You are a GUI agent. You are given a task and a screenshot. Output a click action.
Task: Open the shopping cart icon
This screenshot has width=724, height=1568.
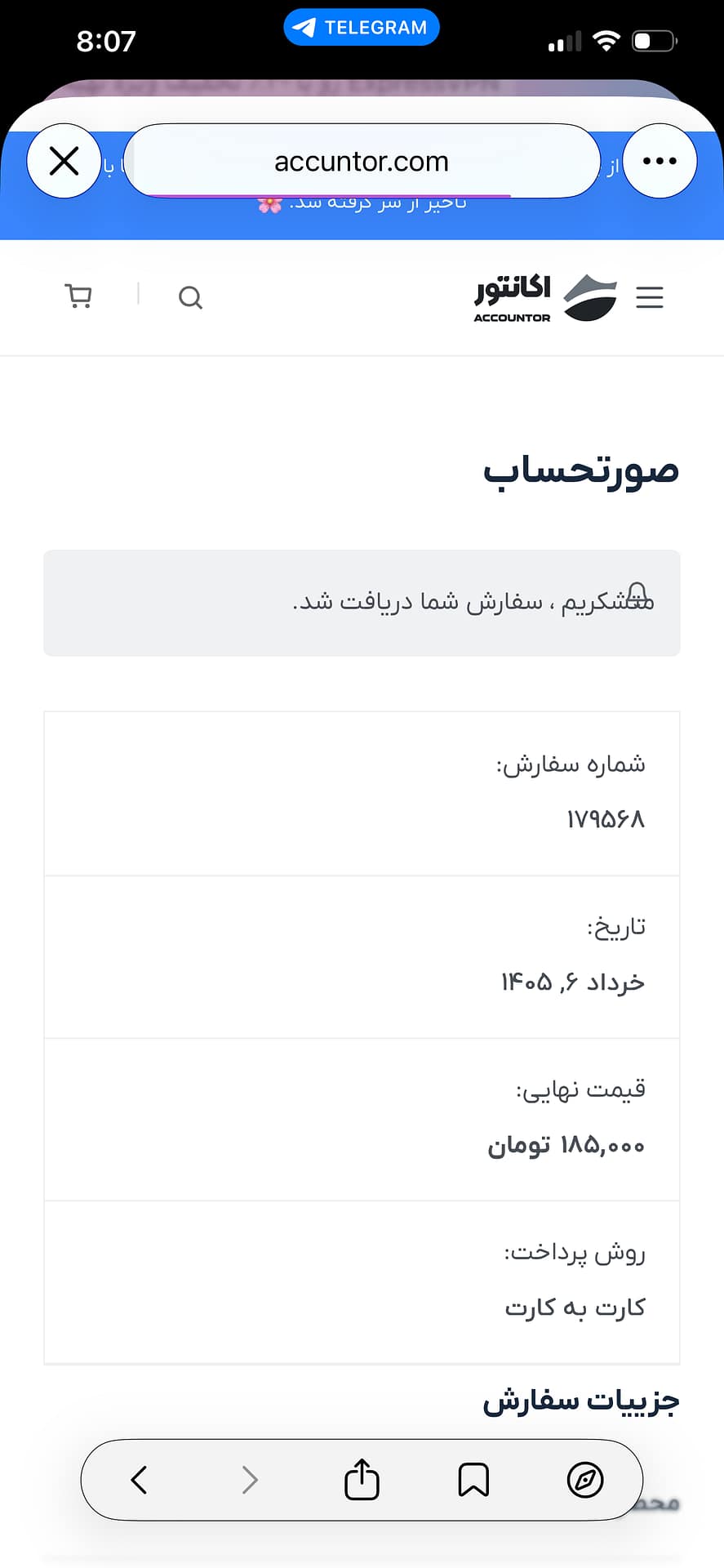click(78, 296)
